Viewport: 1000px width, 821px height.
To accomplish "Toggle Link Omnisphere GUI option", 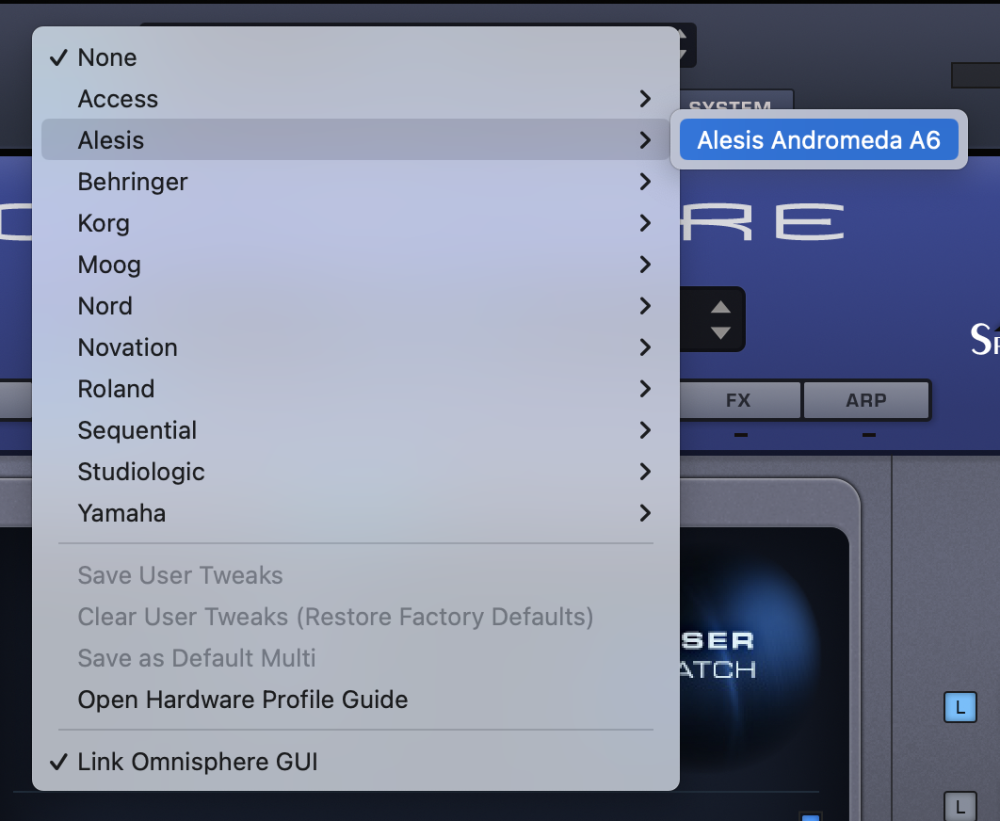I will pyautogui.click(x=197, y=762).
